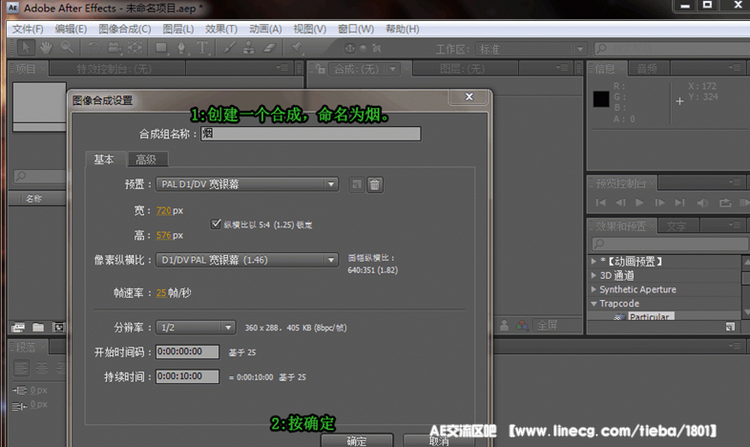Click the local axis mode icon
The width and height of the screenshot is (750, 447).
(x=350, y=48)
